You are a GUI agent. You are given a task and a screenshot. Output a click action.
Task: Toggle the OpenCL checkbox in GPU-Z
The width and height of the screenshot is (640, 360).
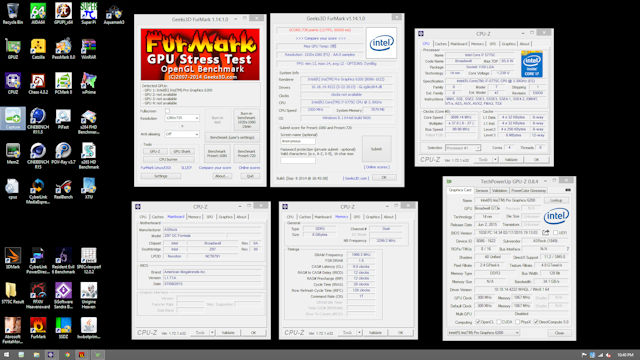point(478,322)
